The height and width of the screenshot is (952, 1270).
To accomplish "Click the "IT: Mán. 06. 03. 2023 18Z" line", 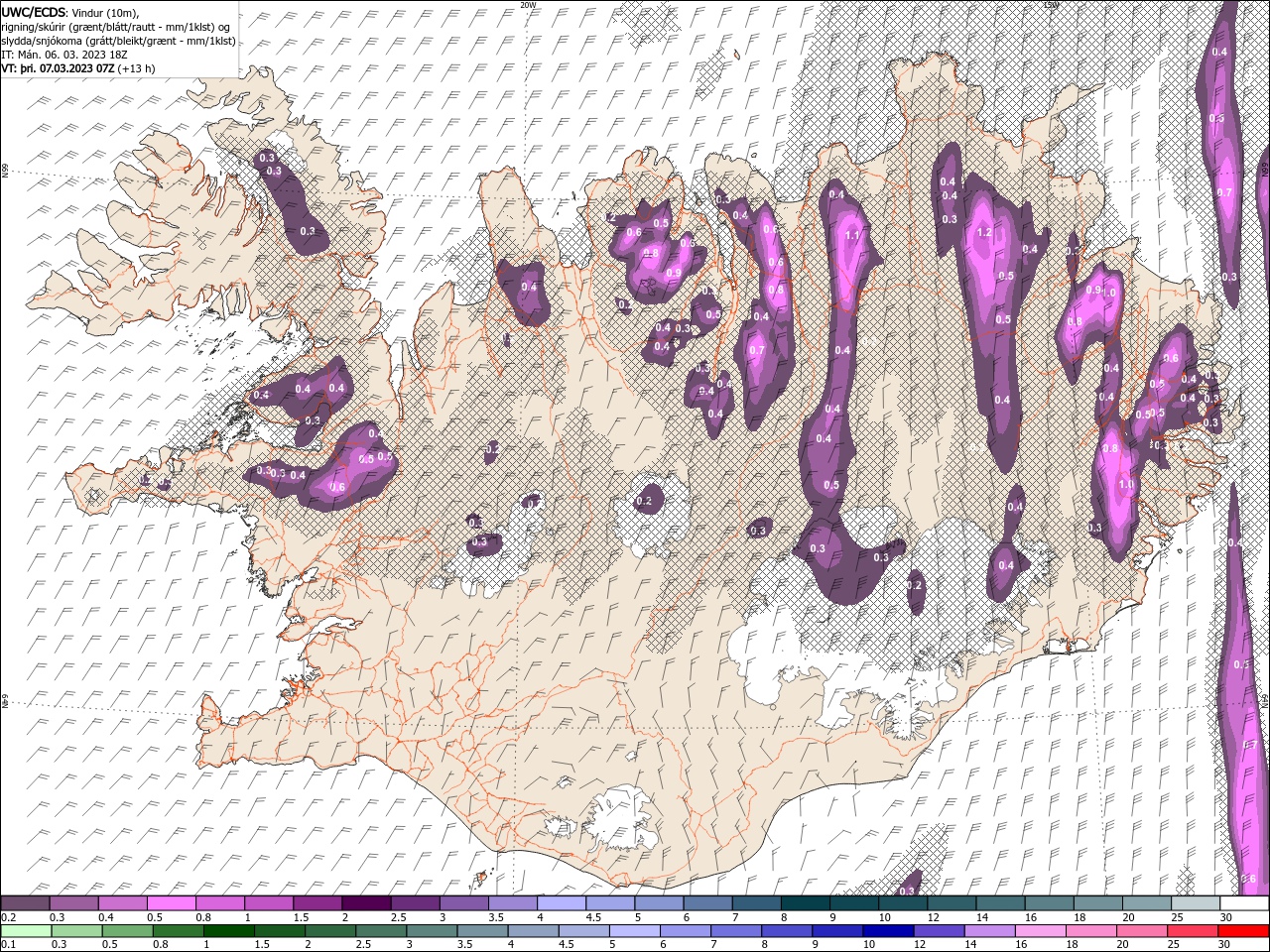I will 66,55.
